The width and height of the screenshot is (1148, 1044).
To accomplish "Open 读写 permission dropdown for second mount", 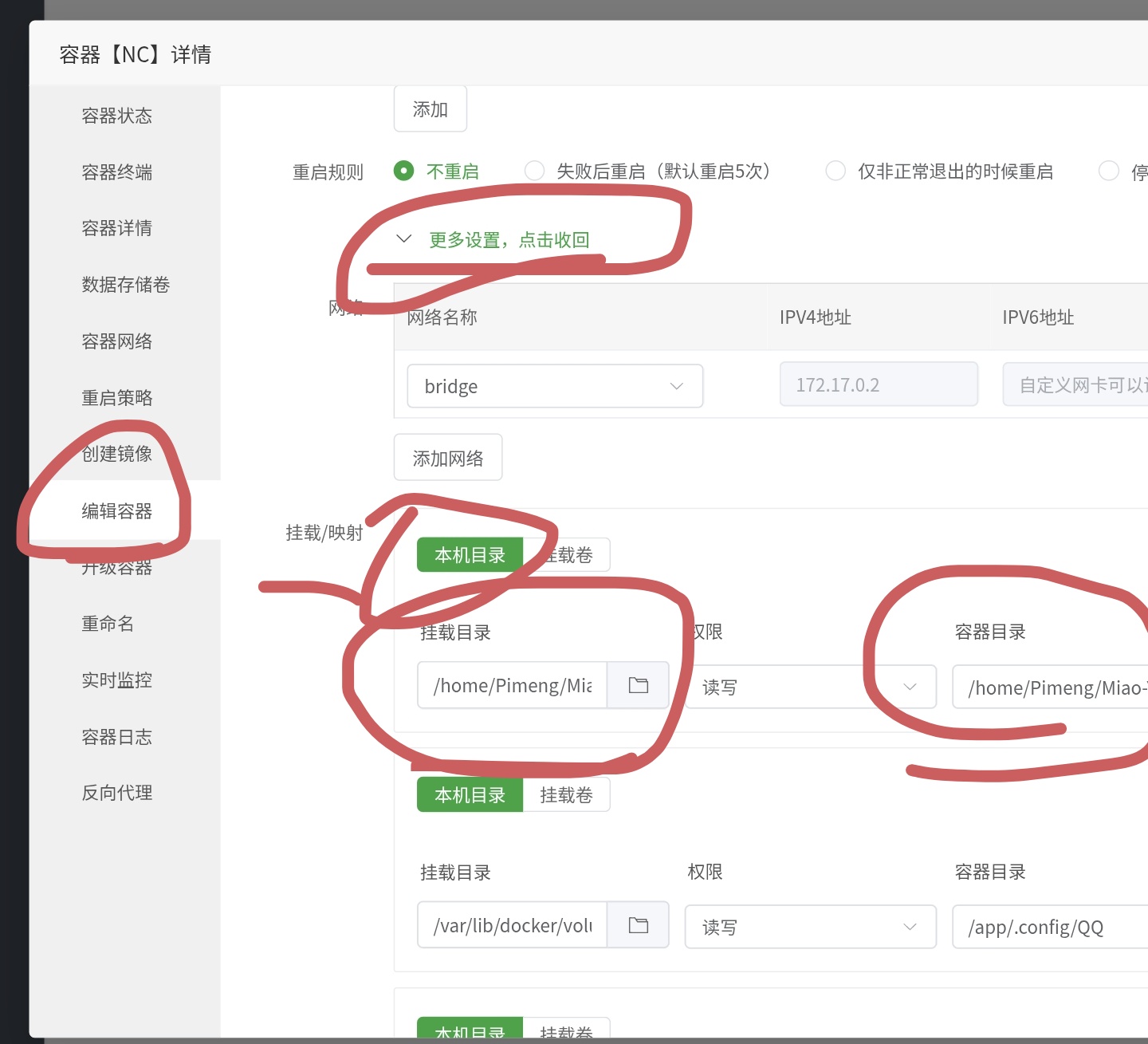I will 809,927.
